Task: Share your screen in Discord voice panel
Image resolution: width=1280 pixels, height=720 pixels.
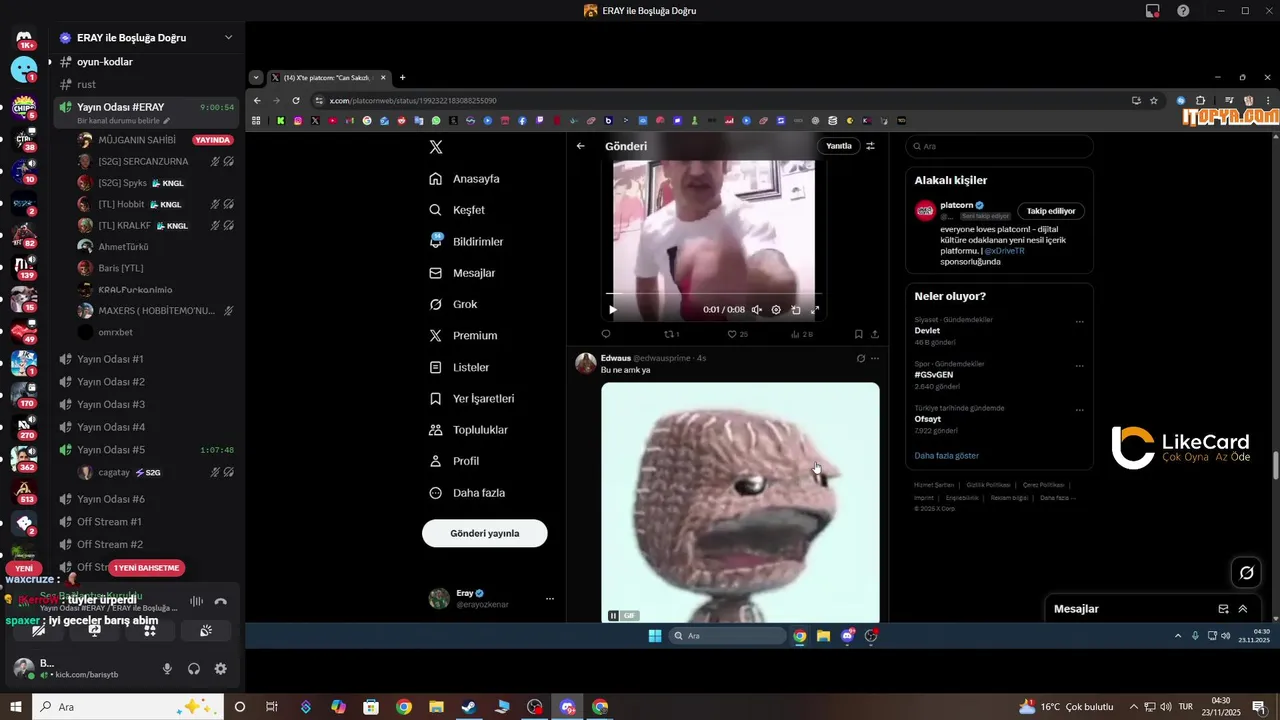Action: [x=94, y=631]
